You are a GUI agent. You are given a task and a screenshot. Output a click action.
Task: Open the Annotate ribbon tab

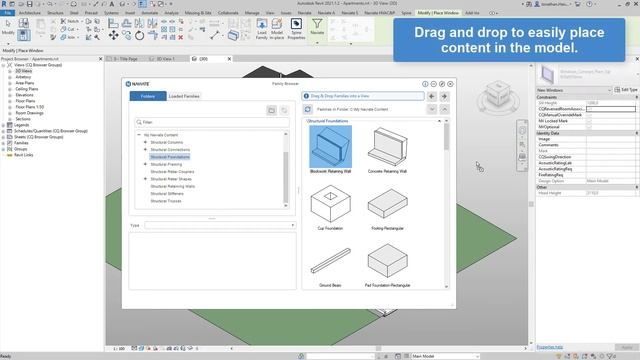150,13
